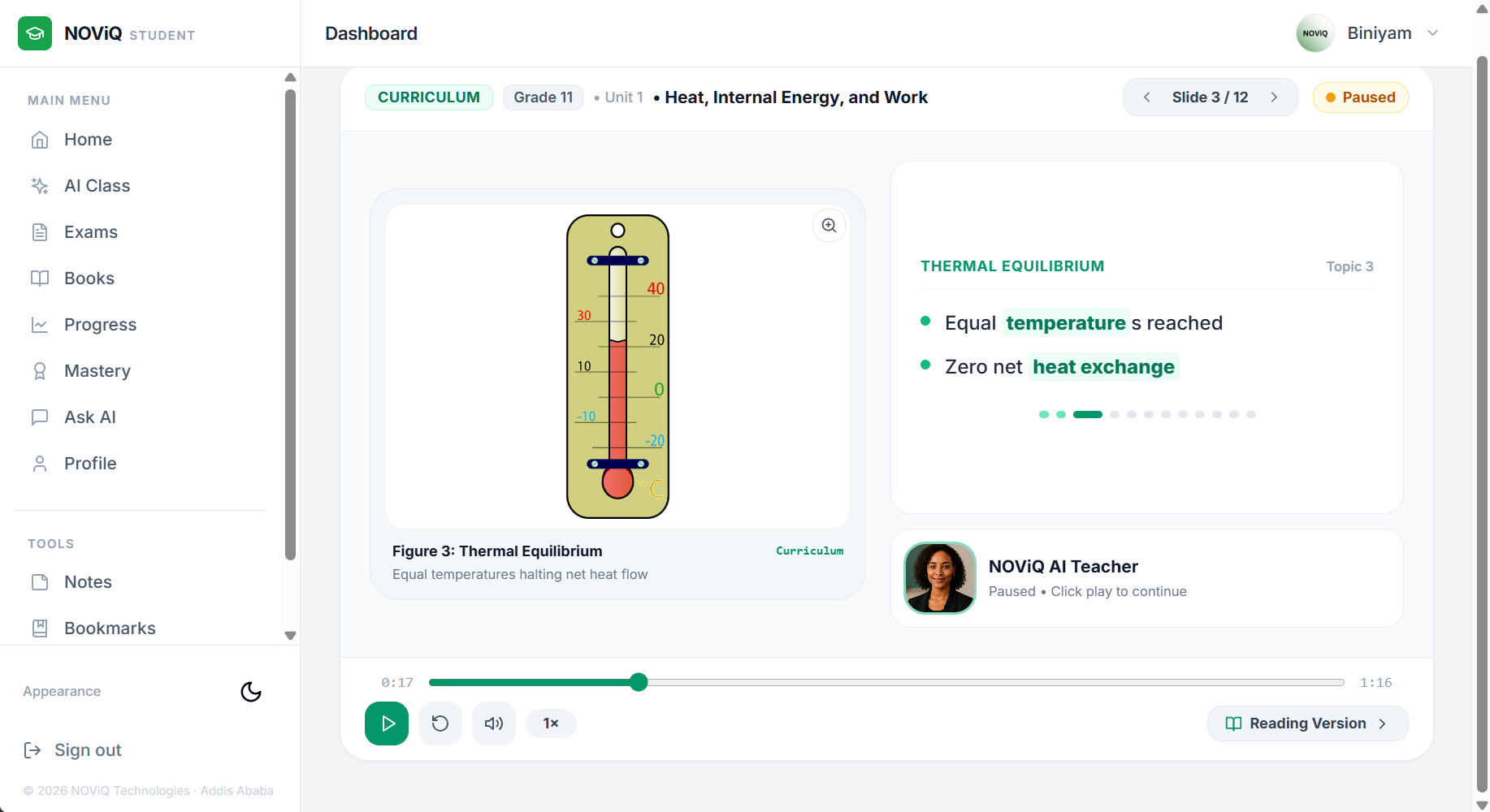Click the page scrollbar on the right
This screenshot has height=812, width=1490.
(x=1482, y=422)
